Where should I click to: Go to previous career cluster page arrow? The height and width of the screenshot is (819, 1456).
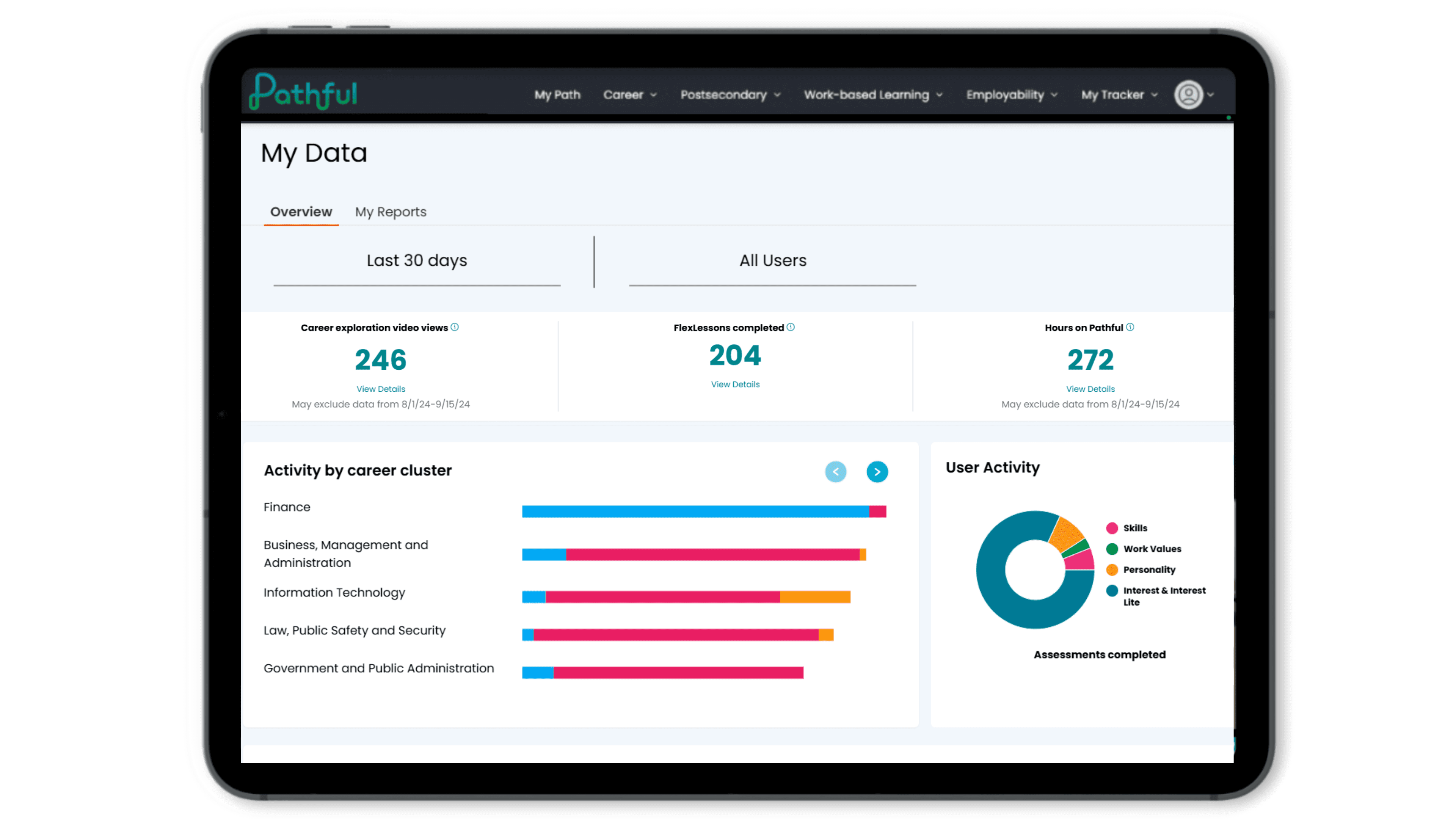[x=835, y=472]
